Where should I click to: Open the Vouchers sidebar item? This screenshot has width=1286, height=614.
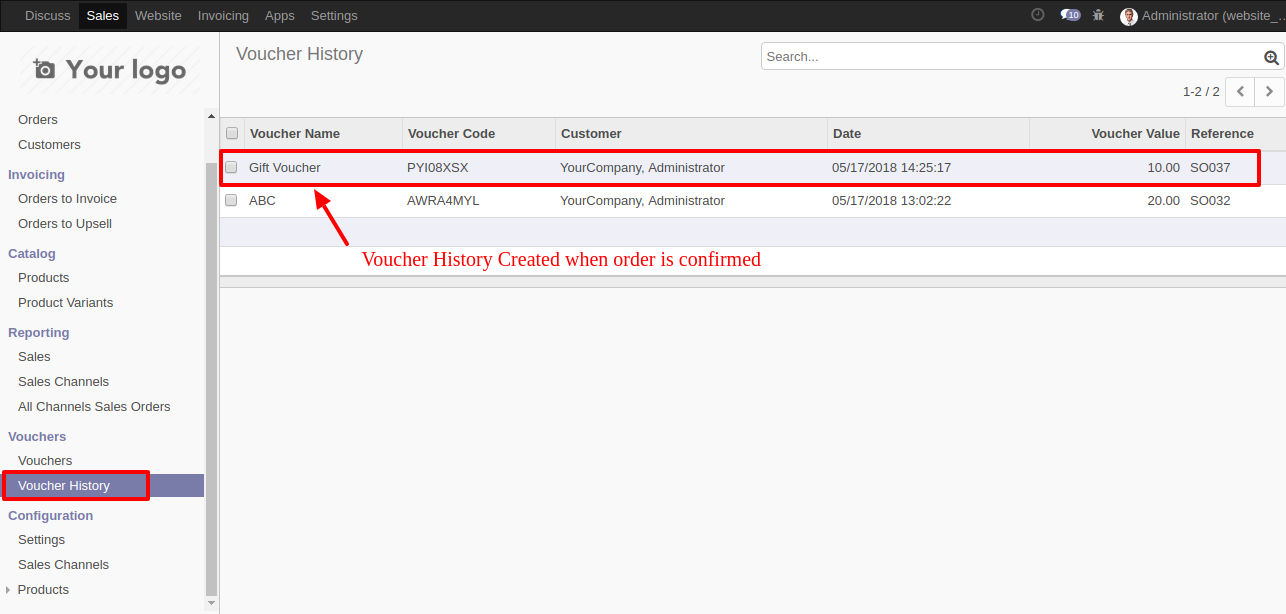click(x=45, y=460)
